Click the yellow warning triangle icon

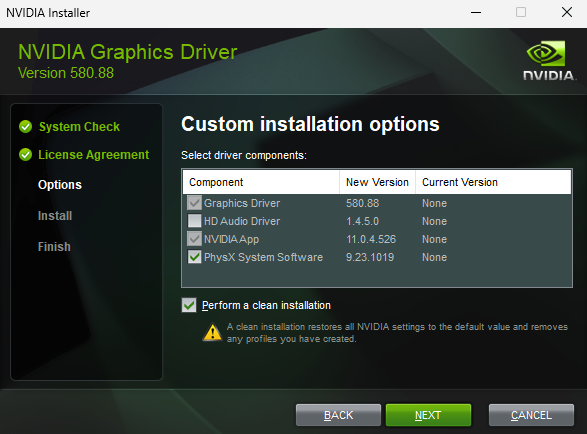(x=213, y=332)
